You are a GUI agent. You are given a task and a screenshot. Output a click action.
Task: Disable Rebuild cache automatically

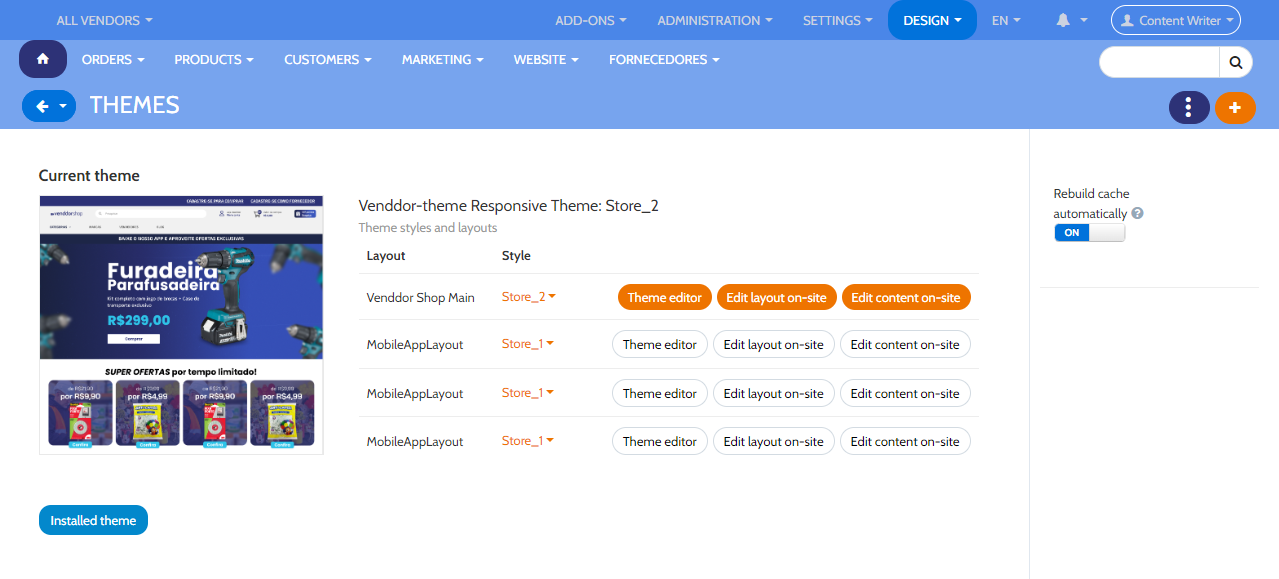pos(1089,232)
